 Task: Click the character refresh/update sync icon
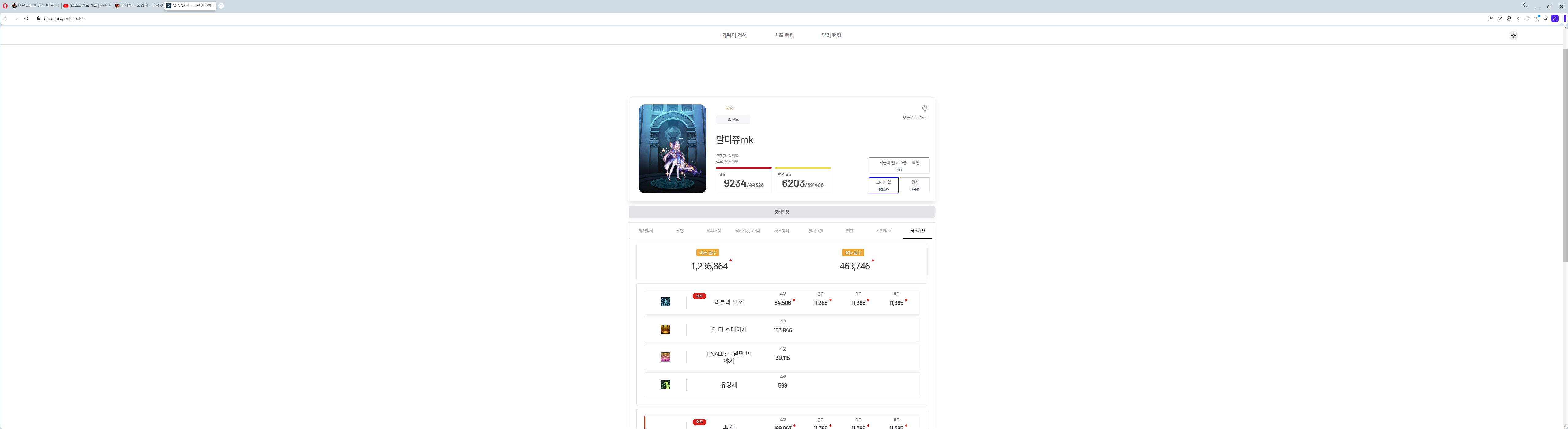pyautogui.click(x=924, y=108)
